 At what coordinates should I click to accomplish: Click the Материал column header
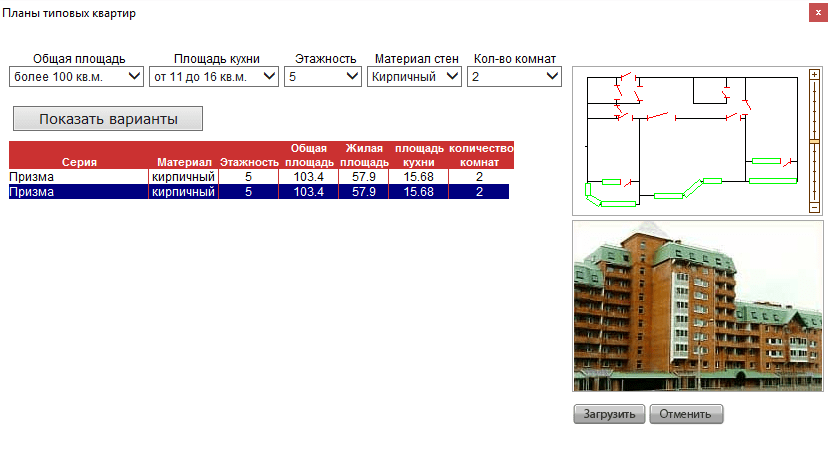point(184,162)
